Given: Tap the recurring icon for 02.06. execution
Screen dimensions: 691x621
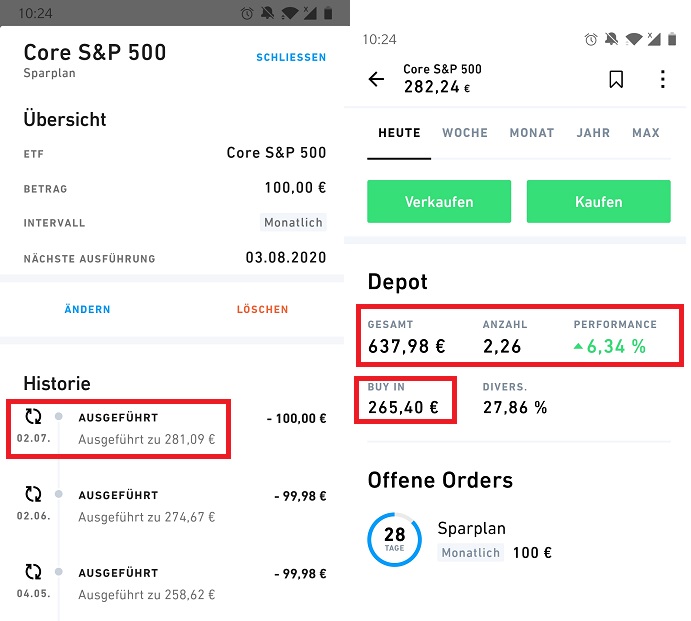Looking at the screenshot, I should point(33,494).
